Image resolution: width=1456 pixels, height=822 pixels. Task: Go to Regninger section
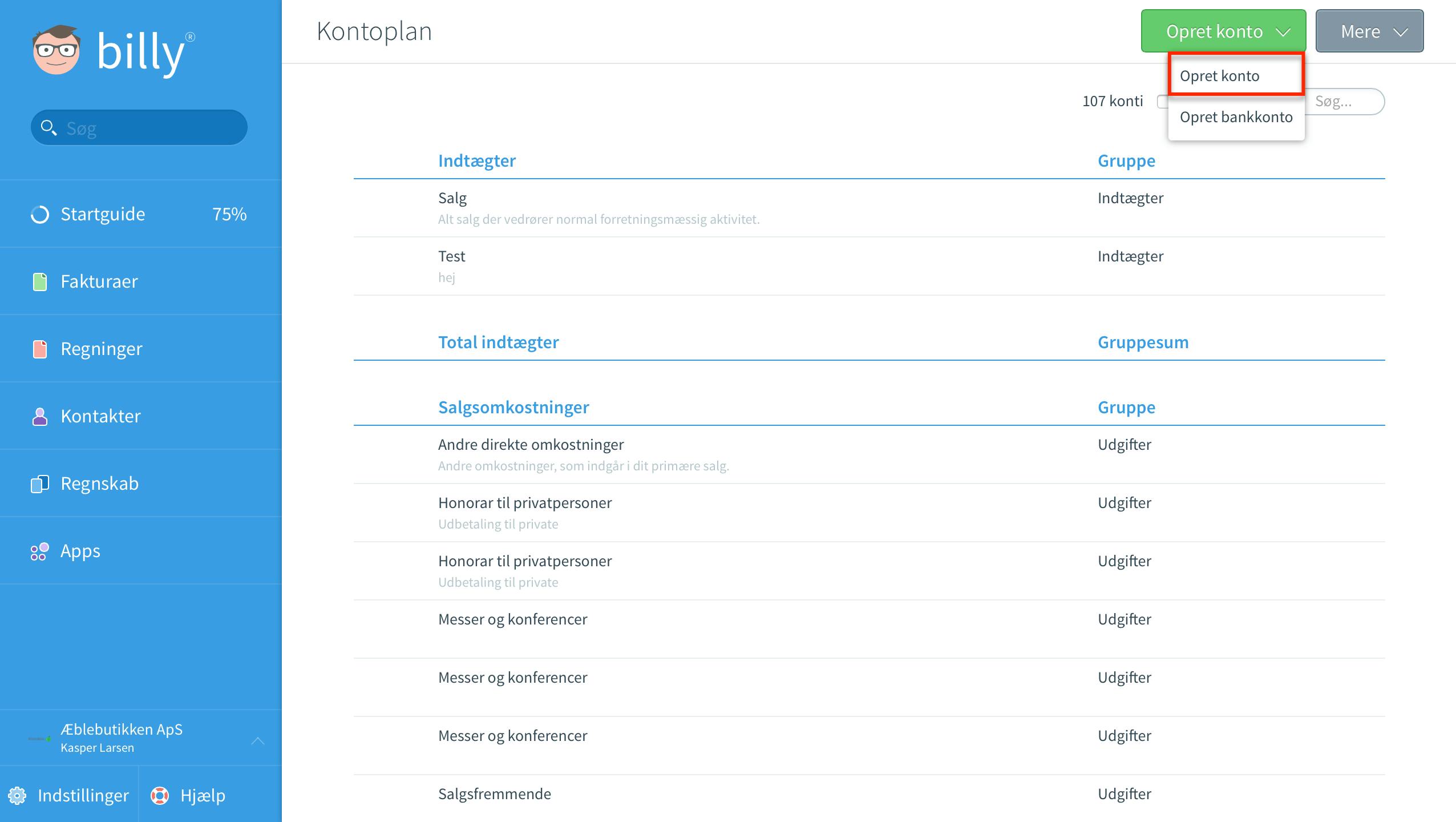tap(141, 349)
